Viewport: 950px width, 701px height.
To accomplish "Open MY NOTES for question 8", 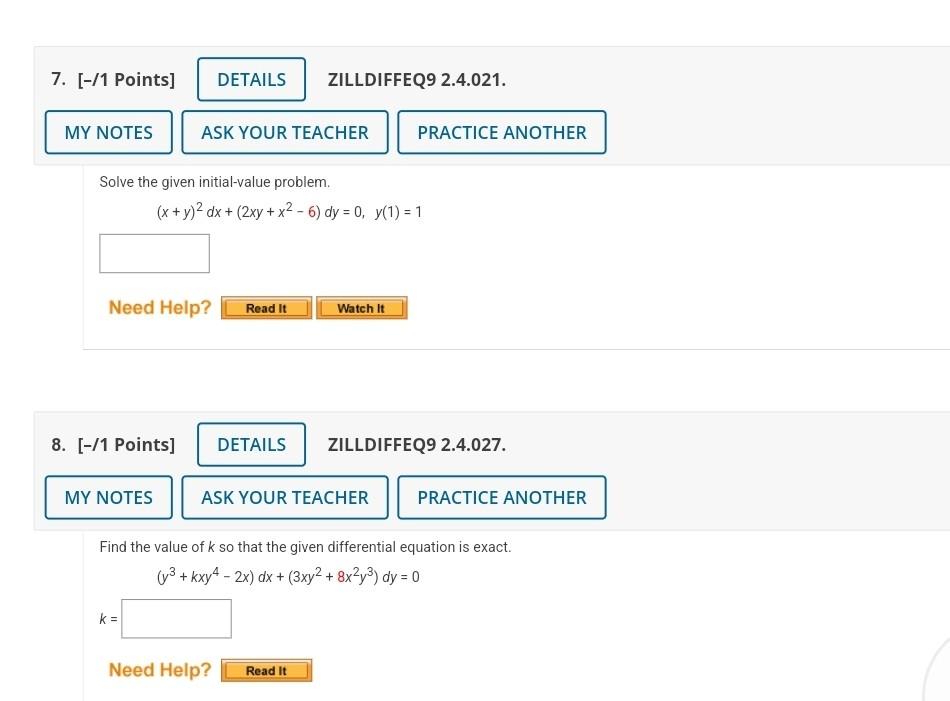I will tap(108, 497).
